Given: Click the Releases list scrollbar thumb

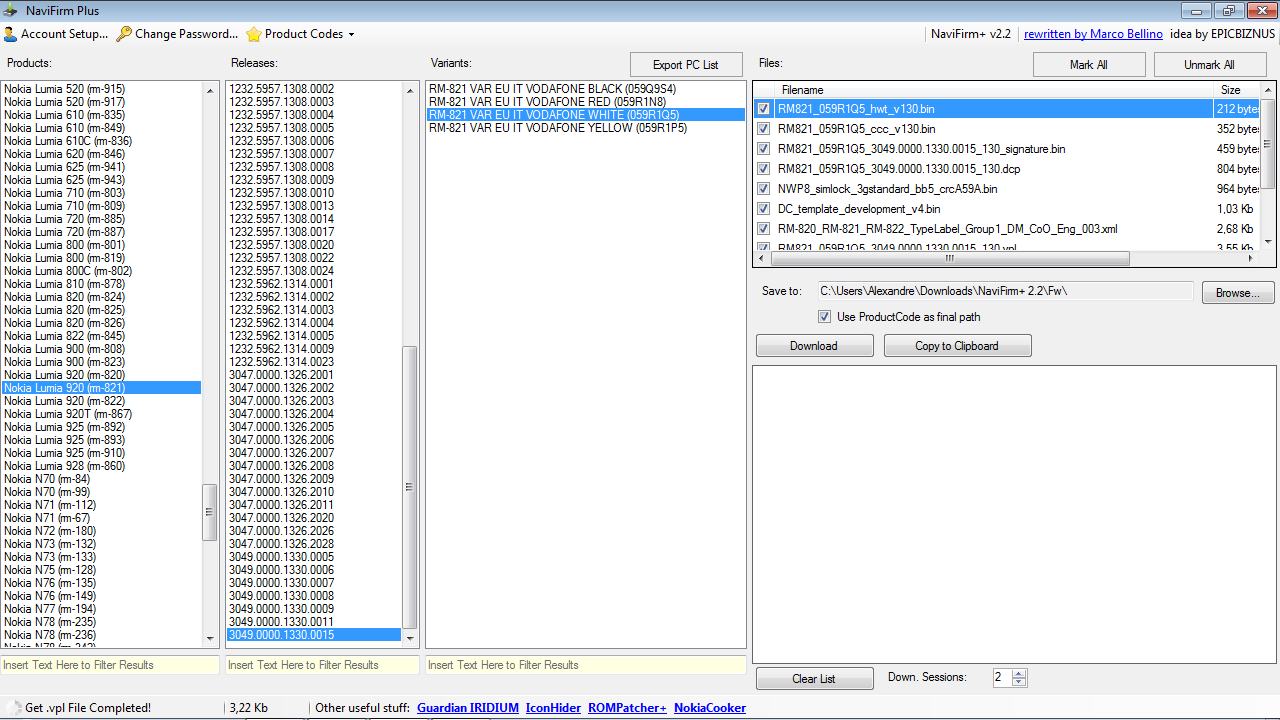Looking at the screenshot, I should tap(410, 487).
